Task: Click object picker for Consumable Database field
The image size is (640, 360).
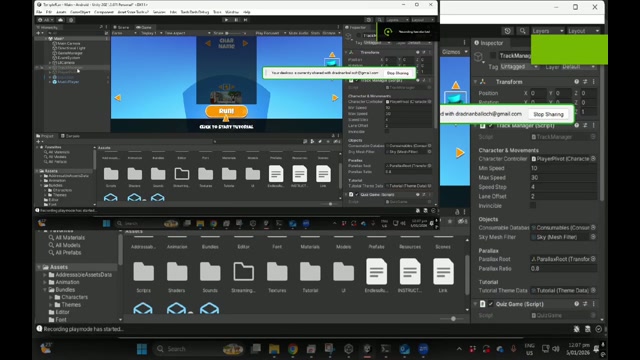Action: (x=593, y=227)
